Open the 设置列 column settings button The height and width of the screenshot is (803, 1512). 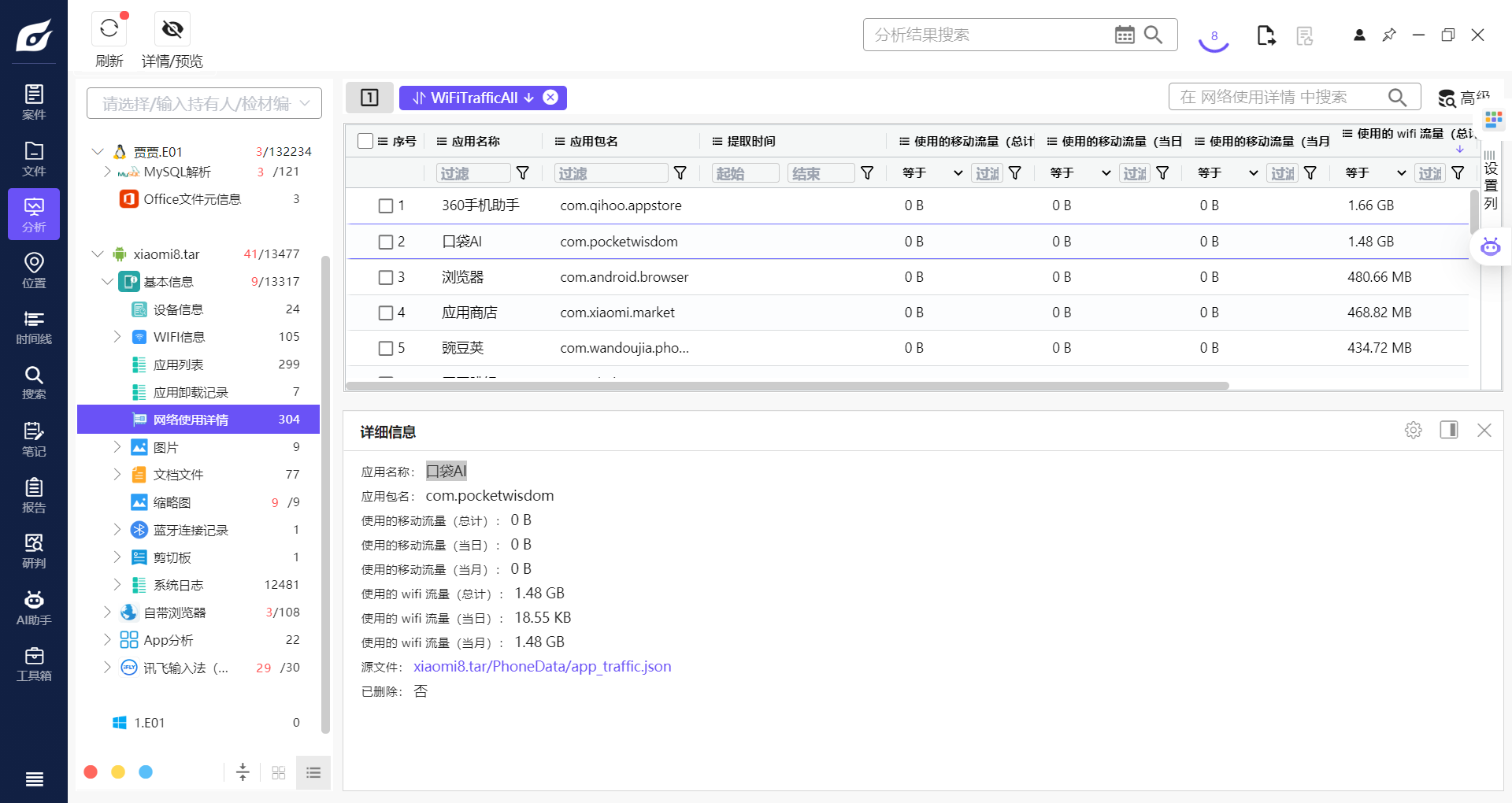pyautogui.click(x=1491, y=179)
